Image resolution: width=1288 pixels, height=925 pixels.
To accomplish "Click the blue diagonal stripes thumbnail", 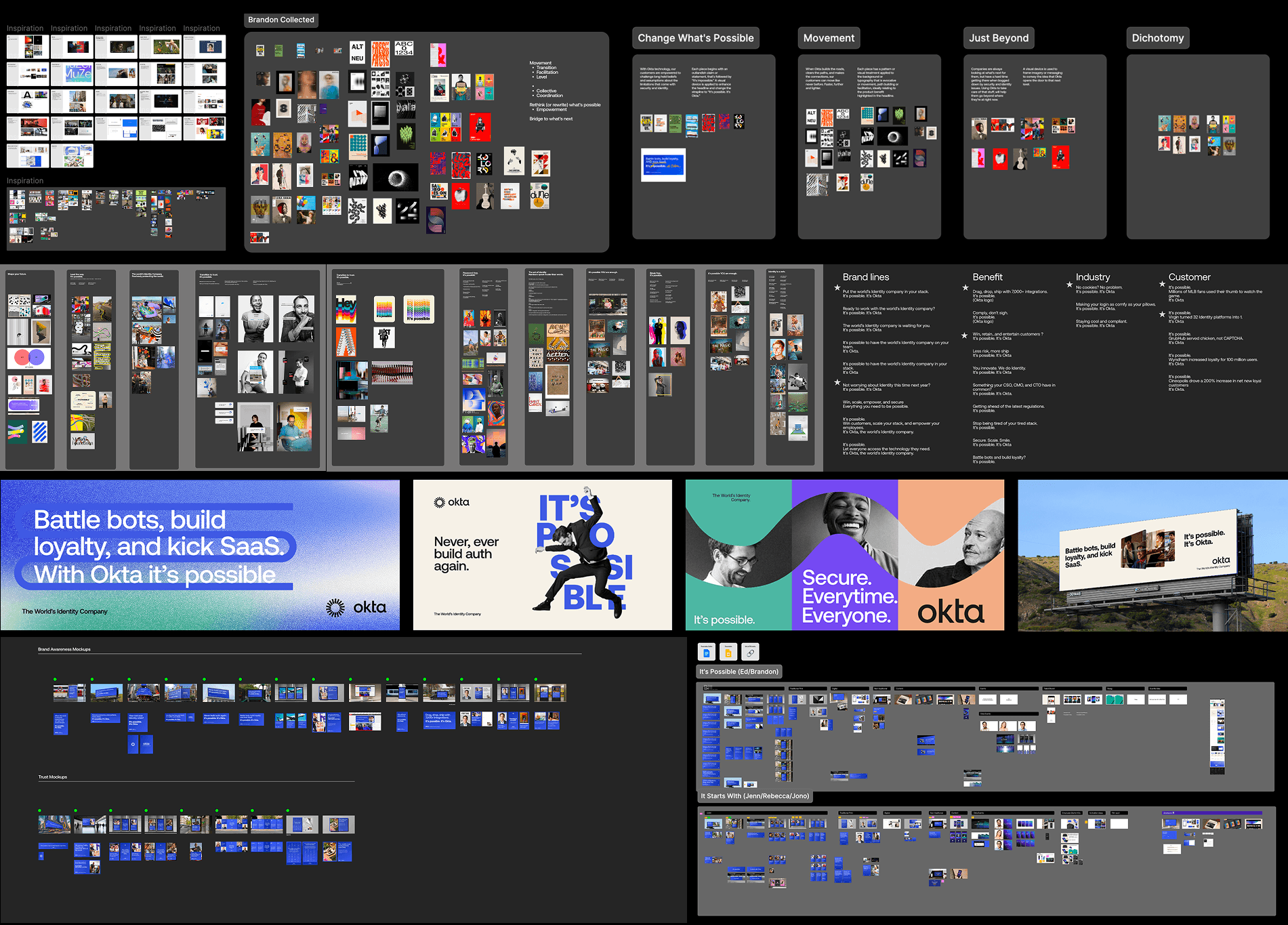I will [x=40, y=432].
